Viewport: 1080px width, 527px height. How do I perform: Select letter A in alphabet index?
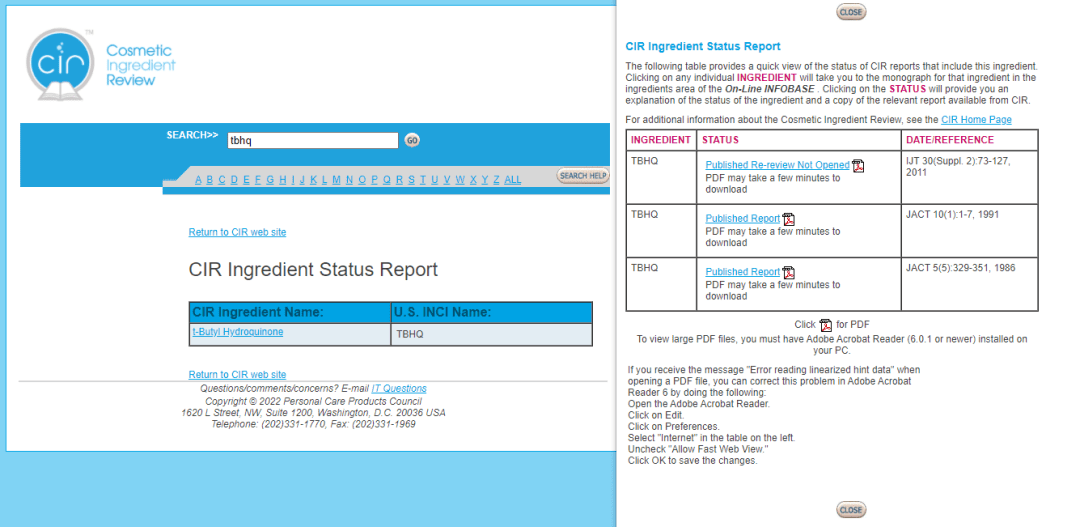[198, 180]
